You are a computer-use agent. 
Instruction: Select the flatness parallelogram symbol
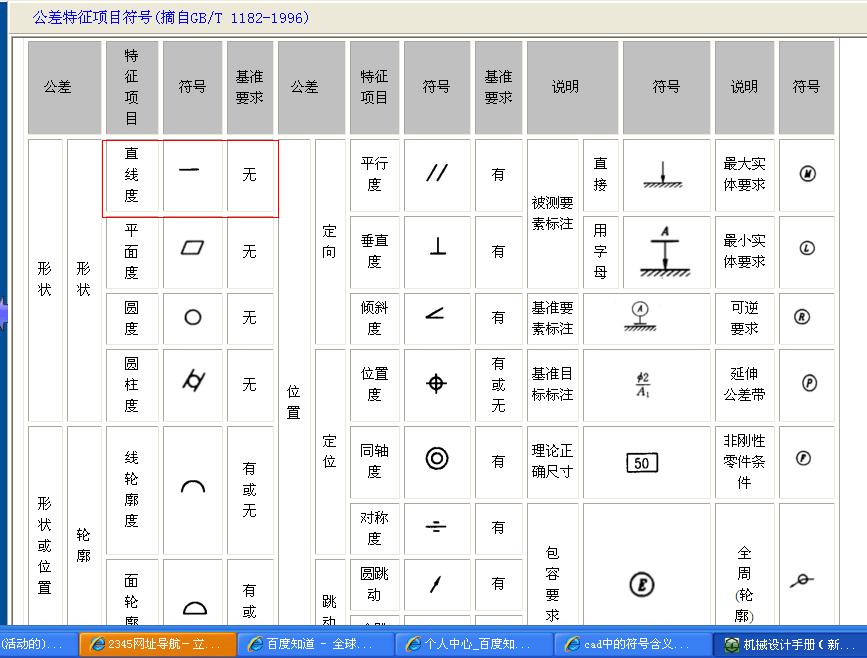pyautogui.click(x=192, y=247)
